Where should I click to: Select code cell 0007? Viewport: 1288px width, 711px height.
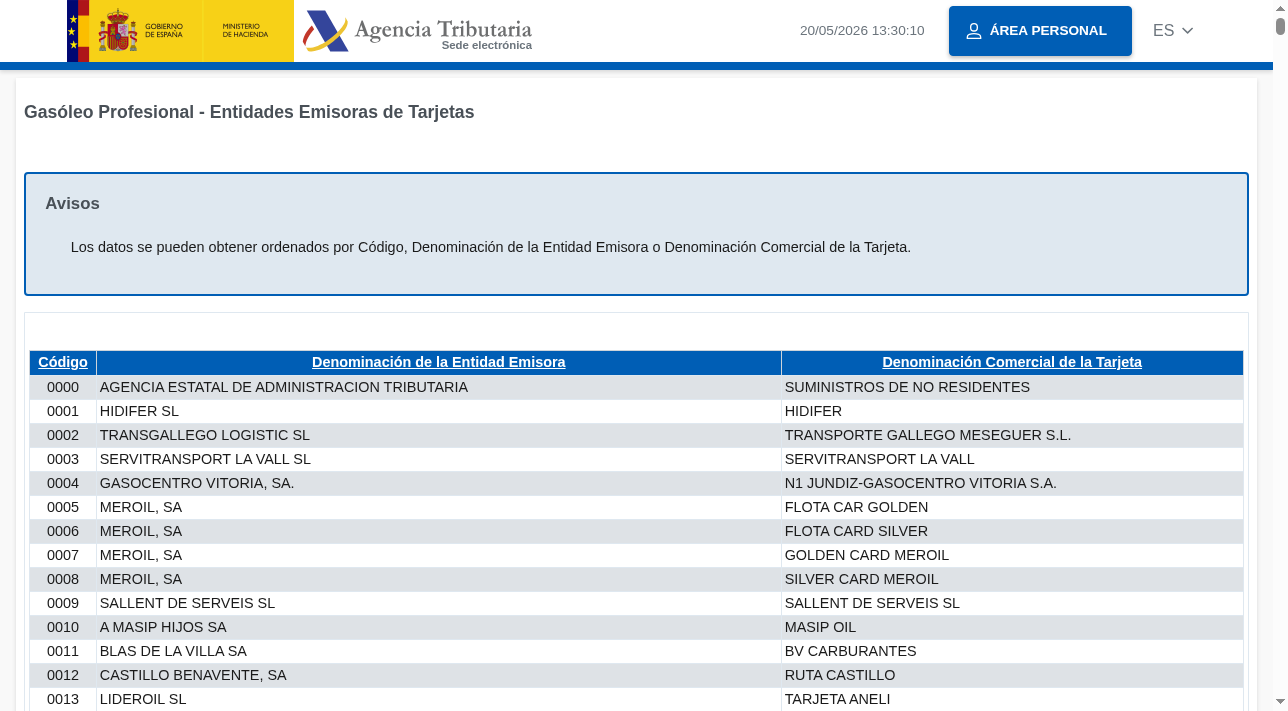click(x=63, y=555)
